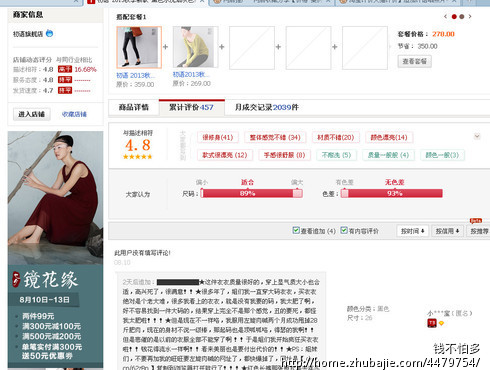
Task: Filter reviews by 款式很漂亮 (12) tag
Action: [225, 155]
